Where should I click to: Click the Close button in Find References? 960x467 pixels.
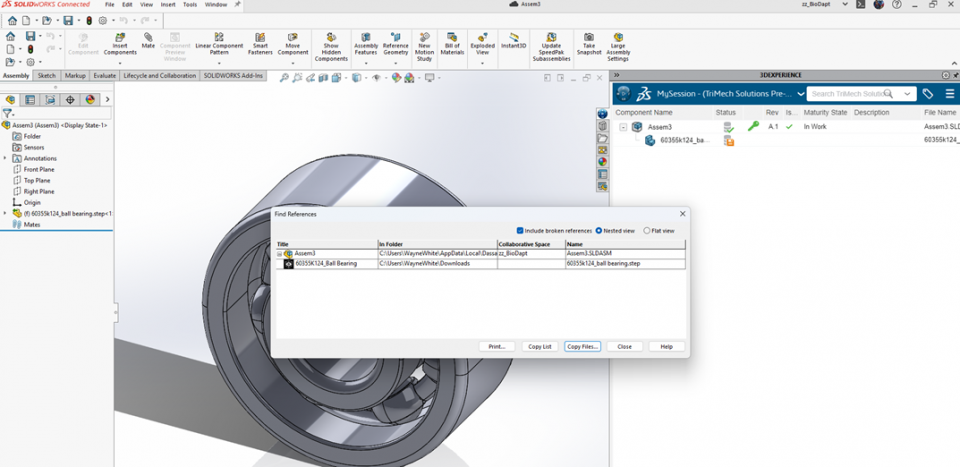[x=624, y=346]
